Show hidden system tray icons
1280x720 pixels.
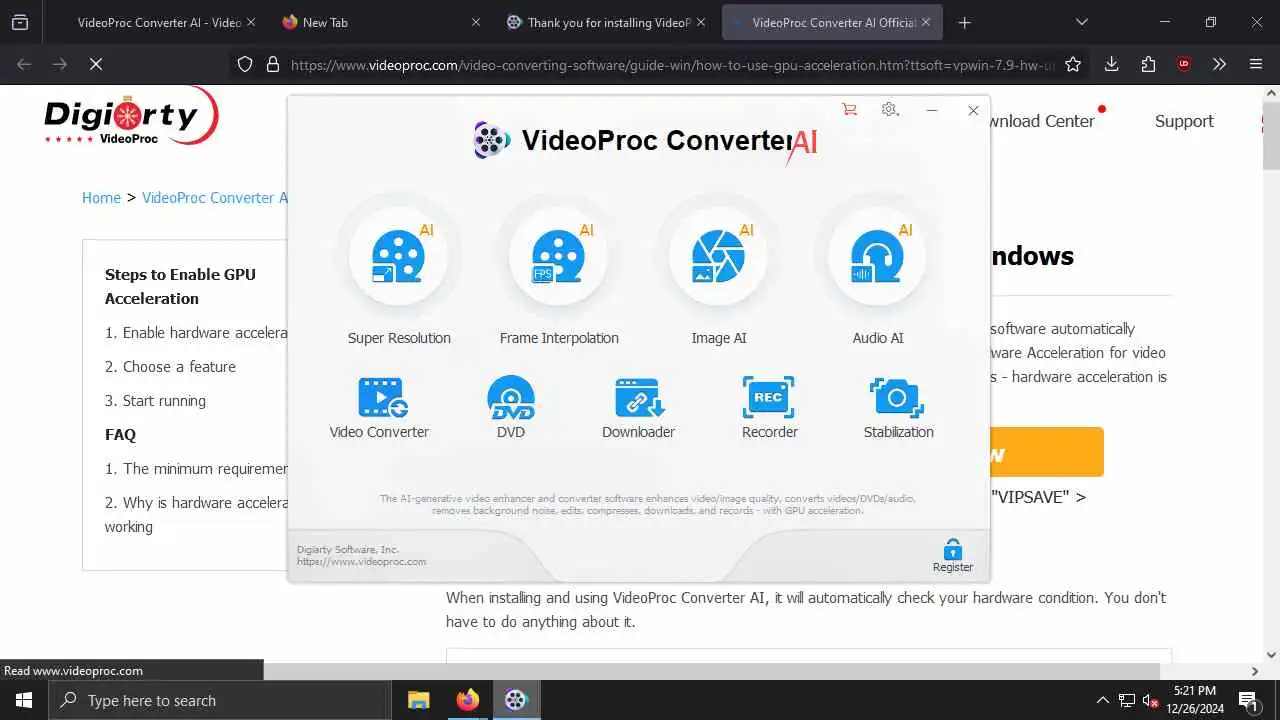point(1102,700)
